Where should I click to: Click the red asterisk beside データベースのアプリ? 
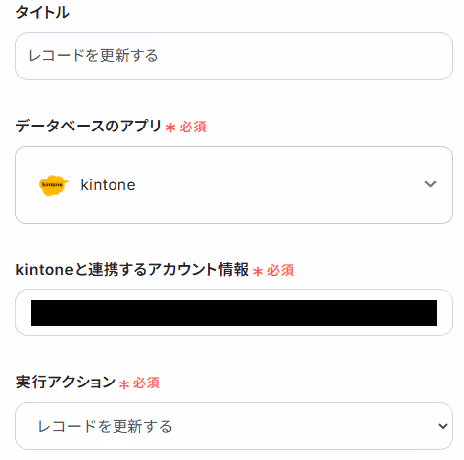coord(170,127)
